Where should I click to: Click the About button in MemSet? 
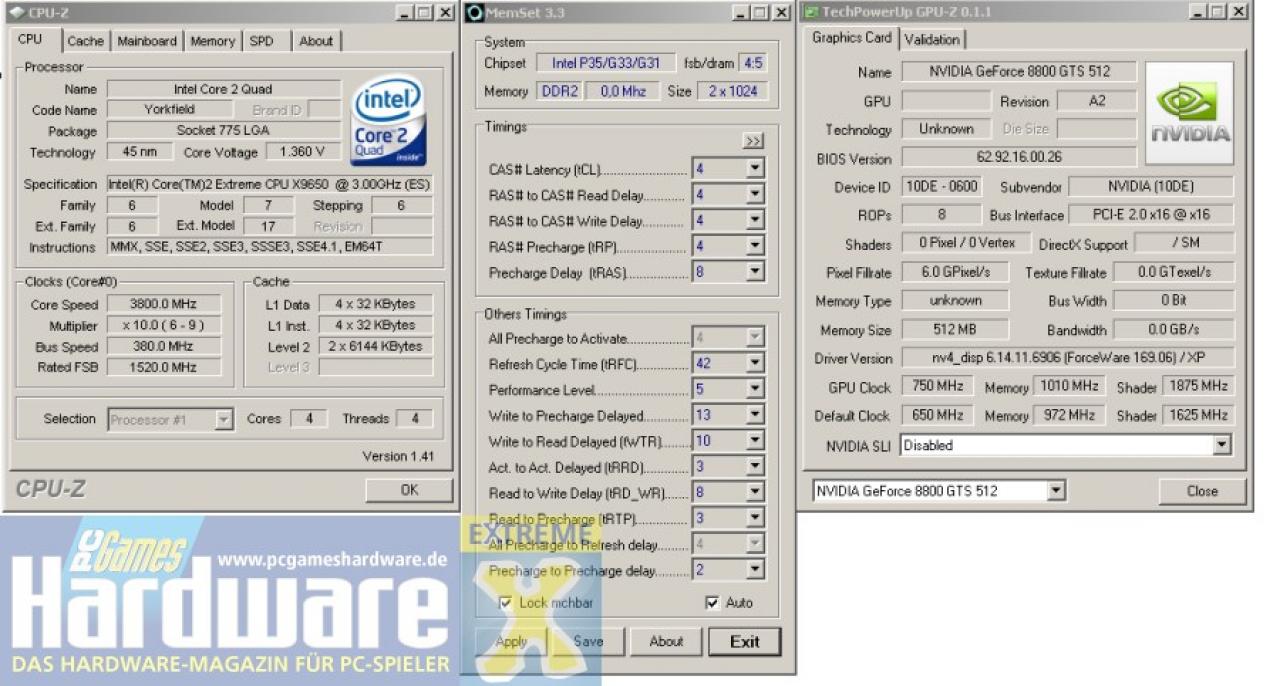click(x=666, y=642)
